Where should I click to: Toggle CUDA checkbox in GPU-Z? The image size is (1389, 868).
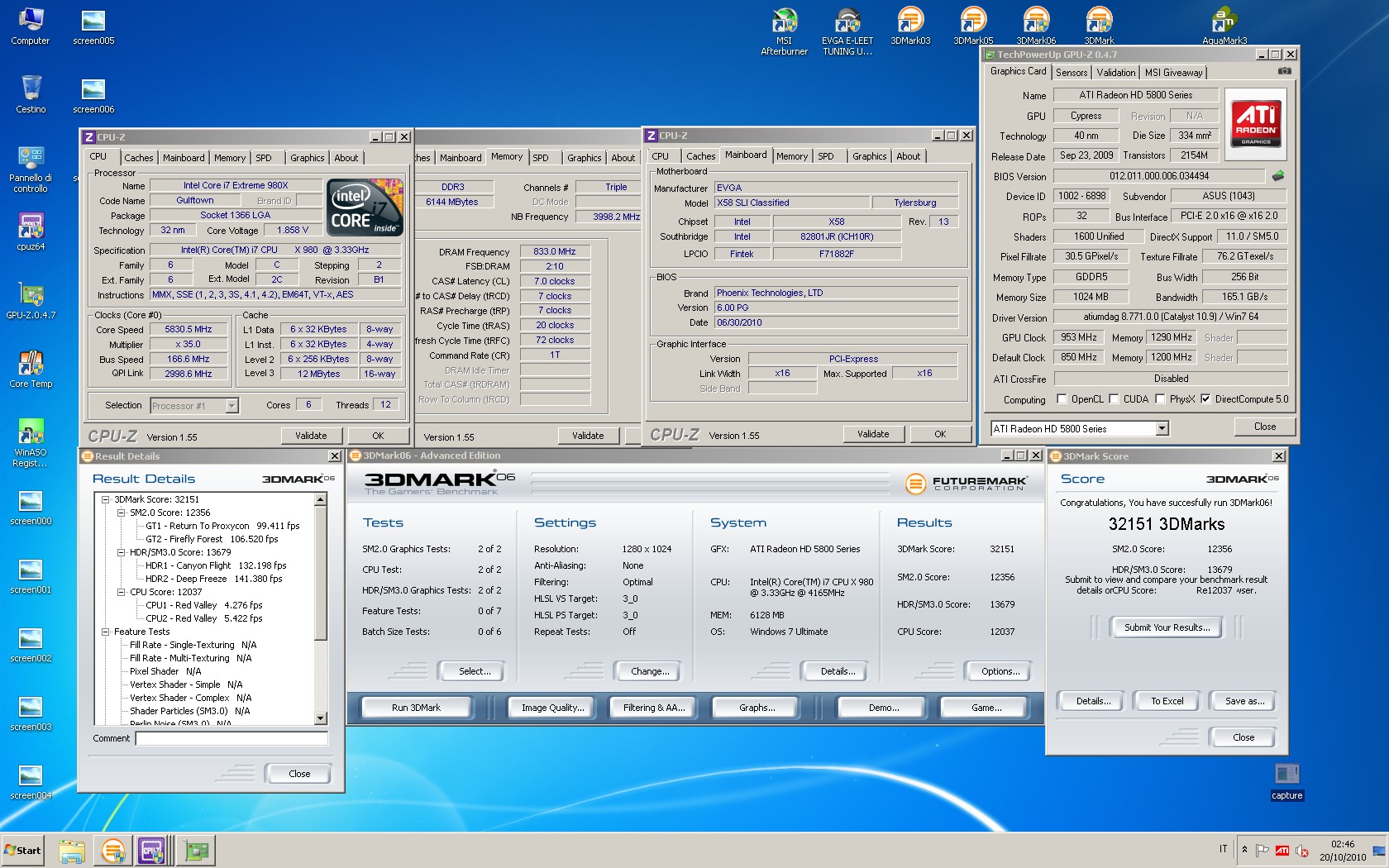click(1114, 399)
